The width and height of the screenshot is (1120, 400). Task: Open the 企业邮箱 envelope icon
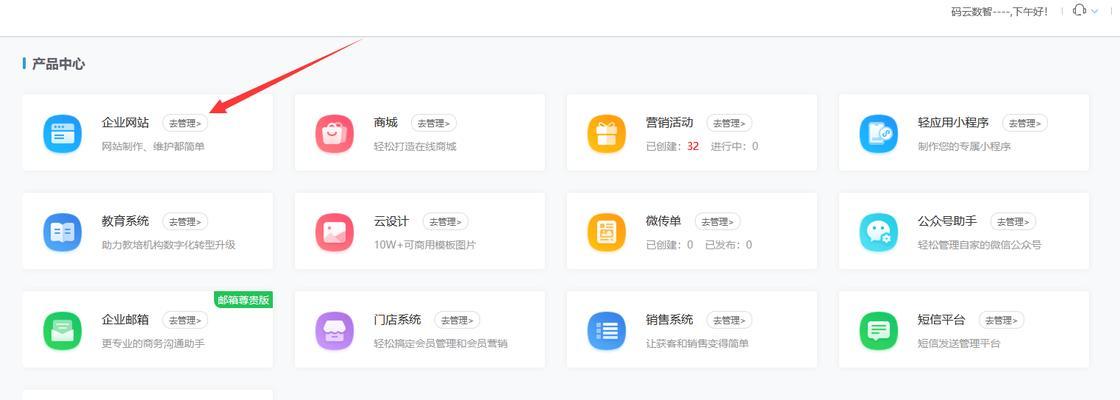point(63,331)
